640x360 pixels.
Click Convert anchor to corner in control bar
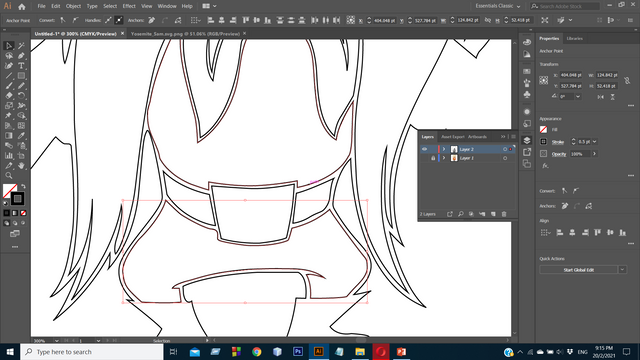(x=63, y=20)
